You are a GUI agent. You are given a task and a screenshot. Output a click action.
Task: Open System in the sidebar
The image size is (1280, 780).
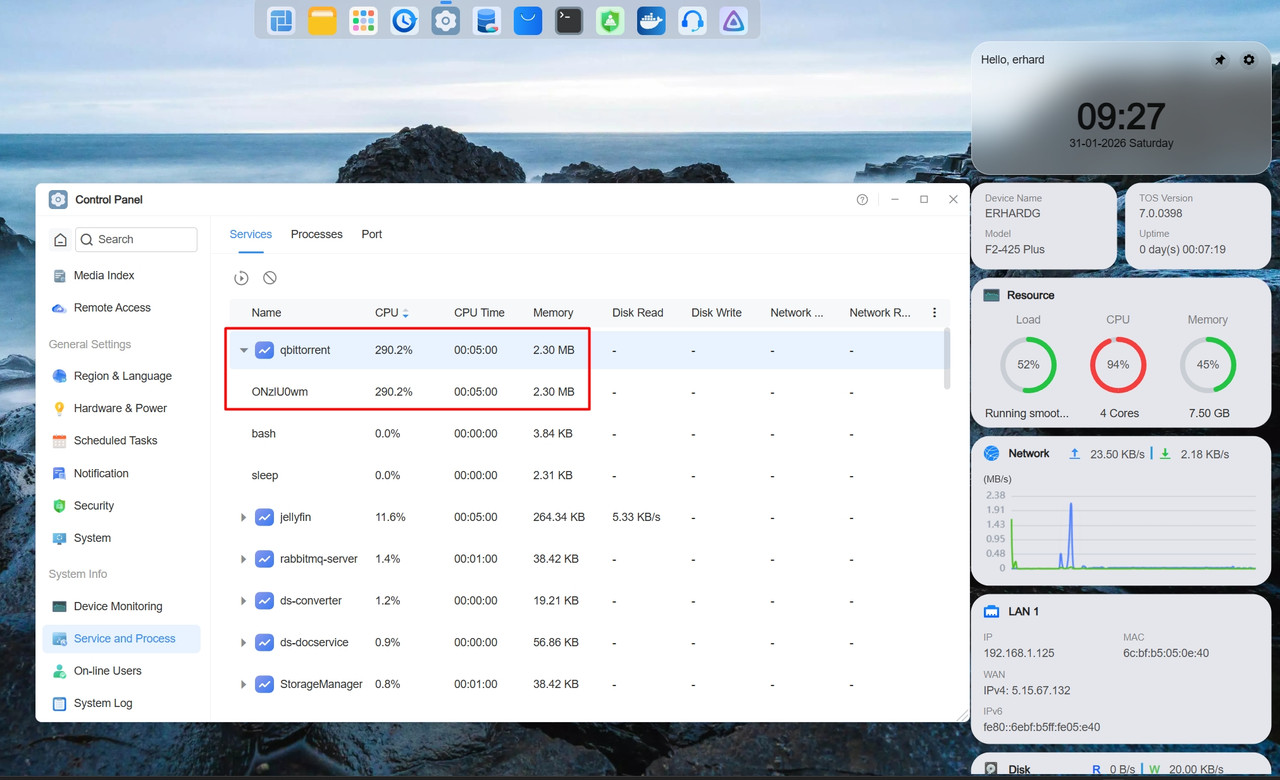(x=121, y=538)
